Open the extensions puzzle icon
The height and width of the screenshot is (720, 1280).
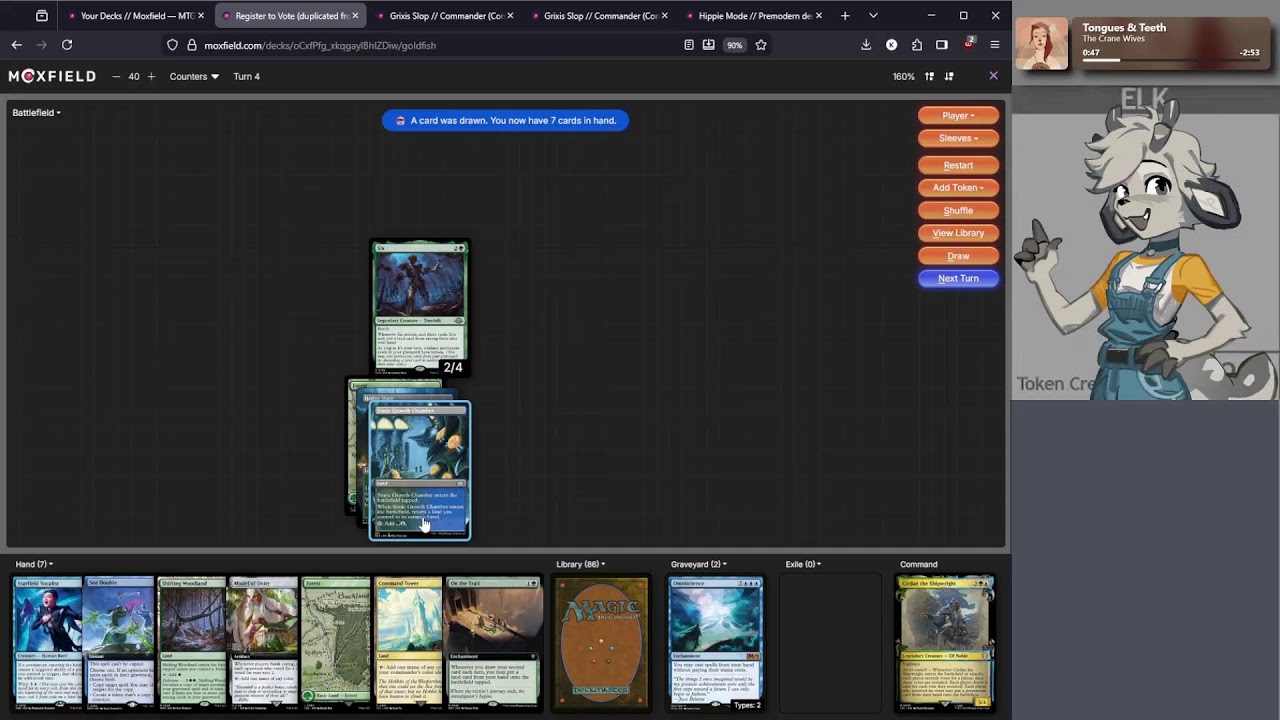tap(917, 45)
